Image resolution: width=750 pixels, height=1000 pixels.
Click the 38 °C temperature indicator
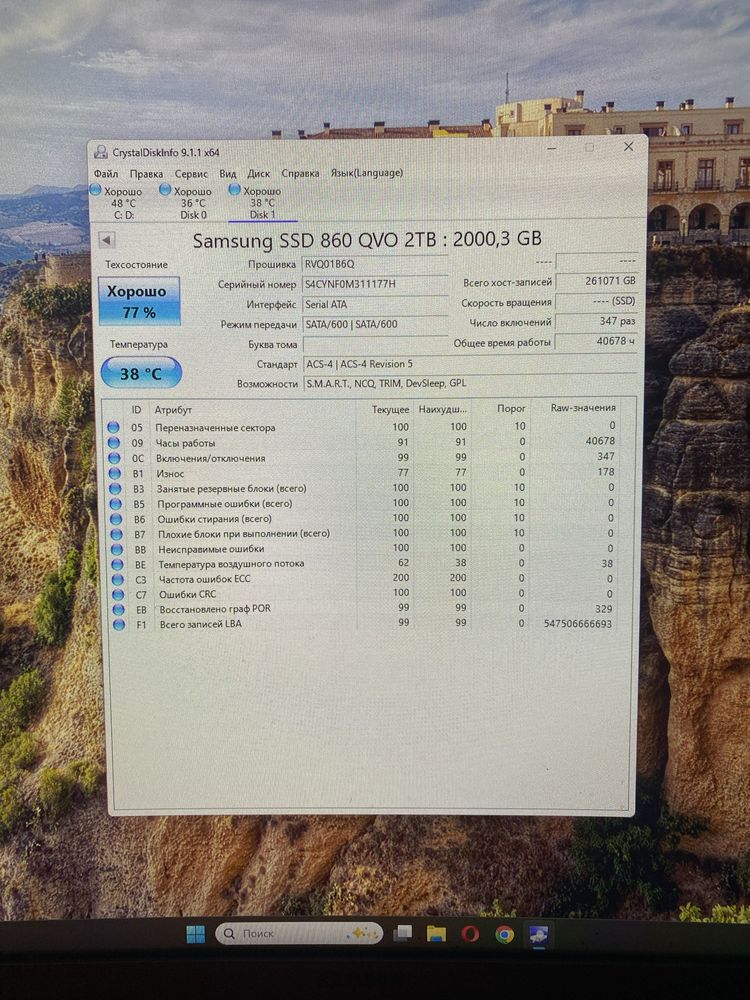pos(141,373)
